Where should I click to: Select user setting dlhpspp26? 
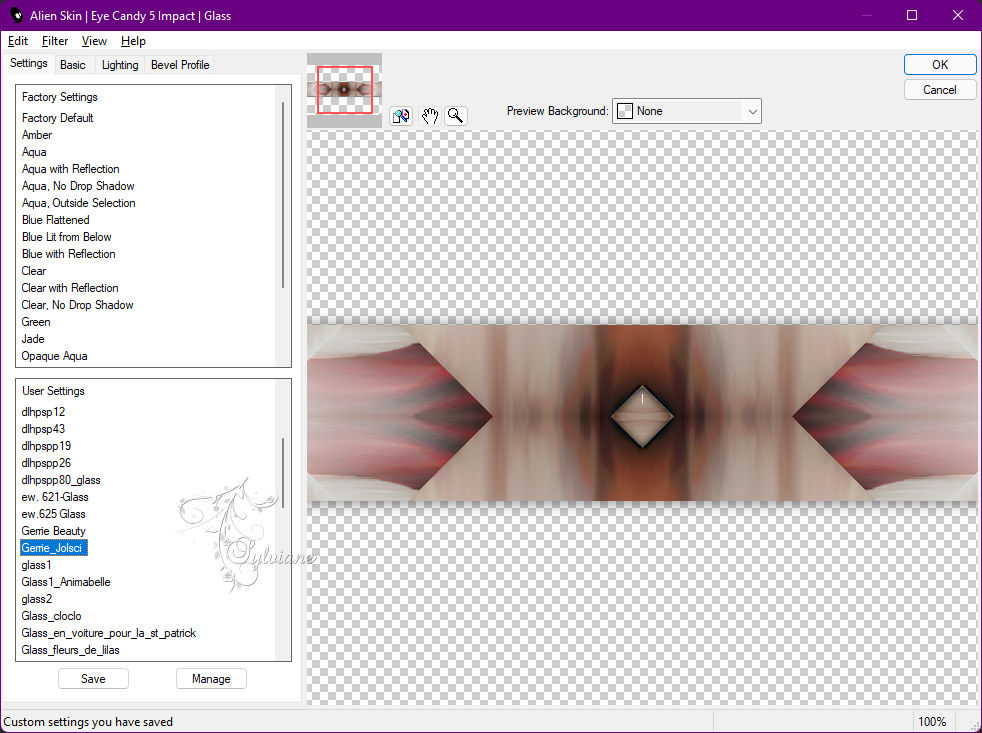46,463
